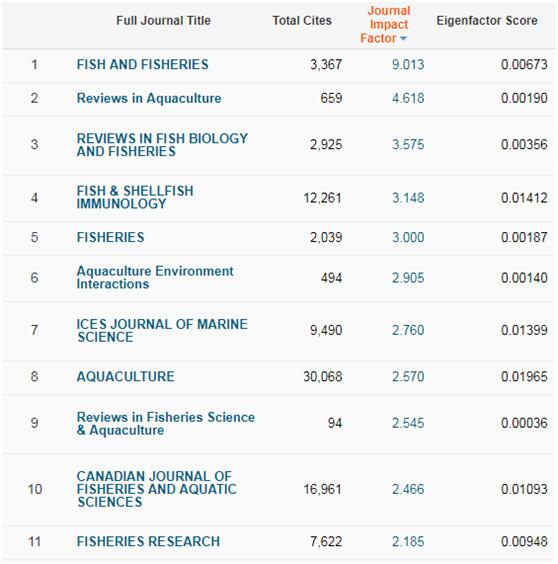Screen dimensions: 558x564
Task: Open FISH & SHELLFISH IMMUNOLOGY journal
Action: click(x=135, y=197)
